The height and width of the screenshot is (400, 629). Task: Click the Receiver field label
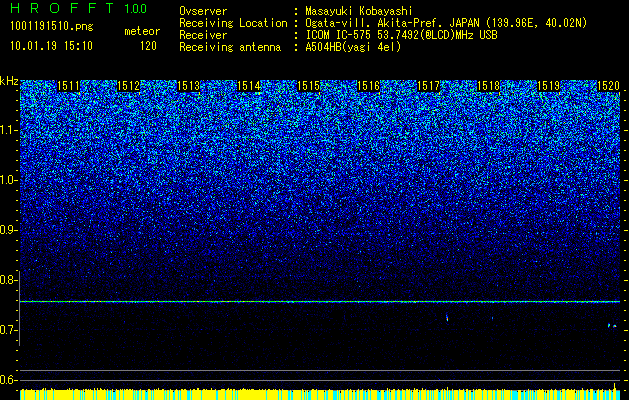point(203,35)
